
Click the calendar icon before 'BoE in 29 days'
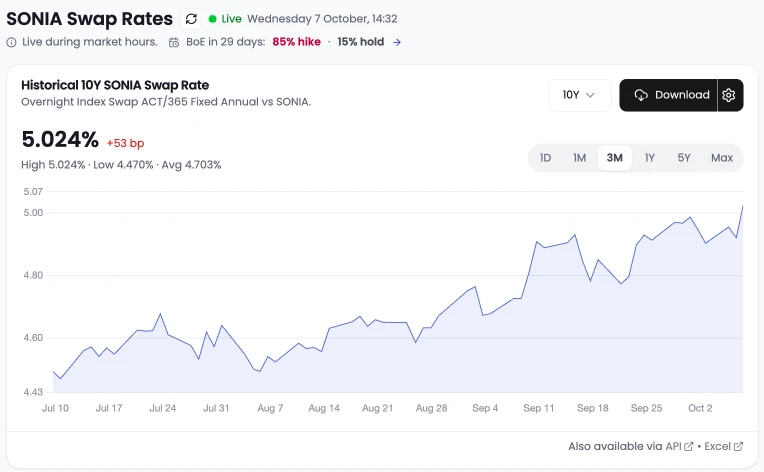click(x=174, y=42)
